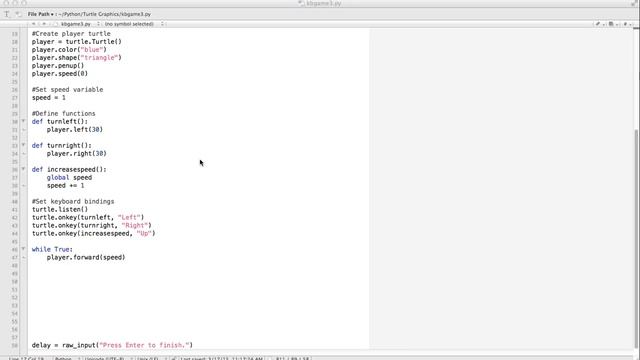Click the 'def turnleft():' line
The width and height of the screenshot is (640, 360).
60,121
